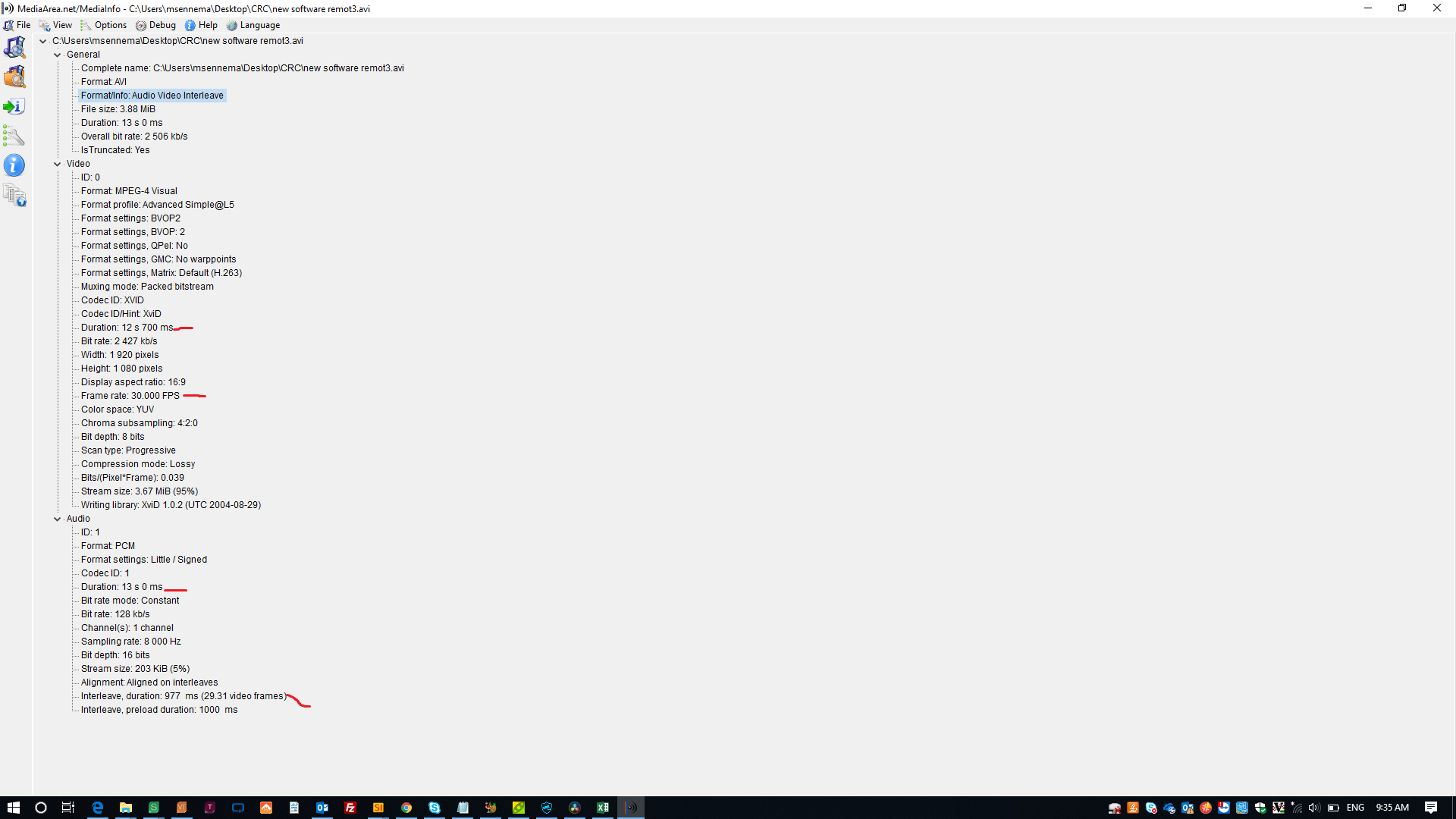Click the blue About info sidebar icon
1456x819 pixels.
click(x=14, y=165)
